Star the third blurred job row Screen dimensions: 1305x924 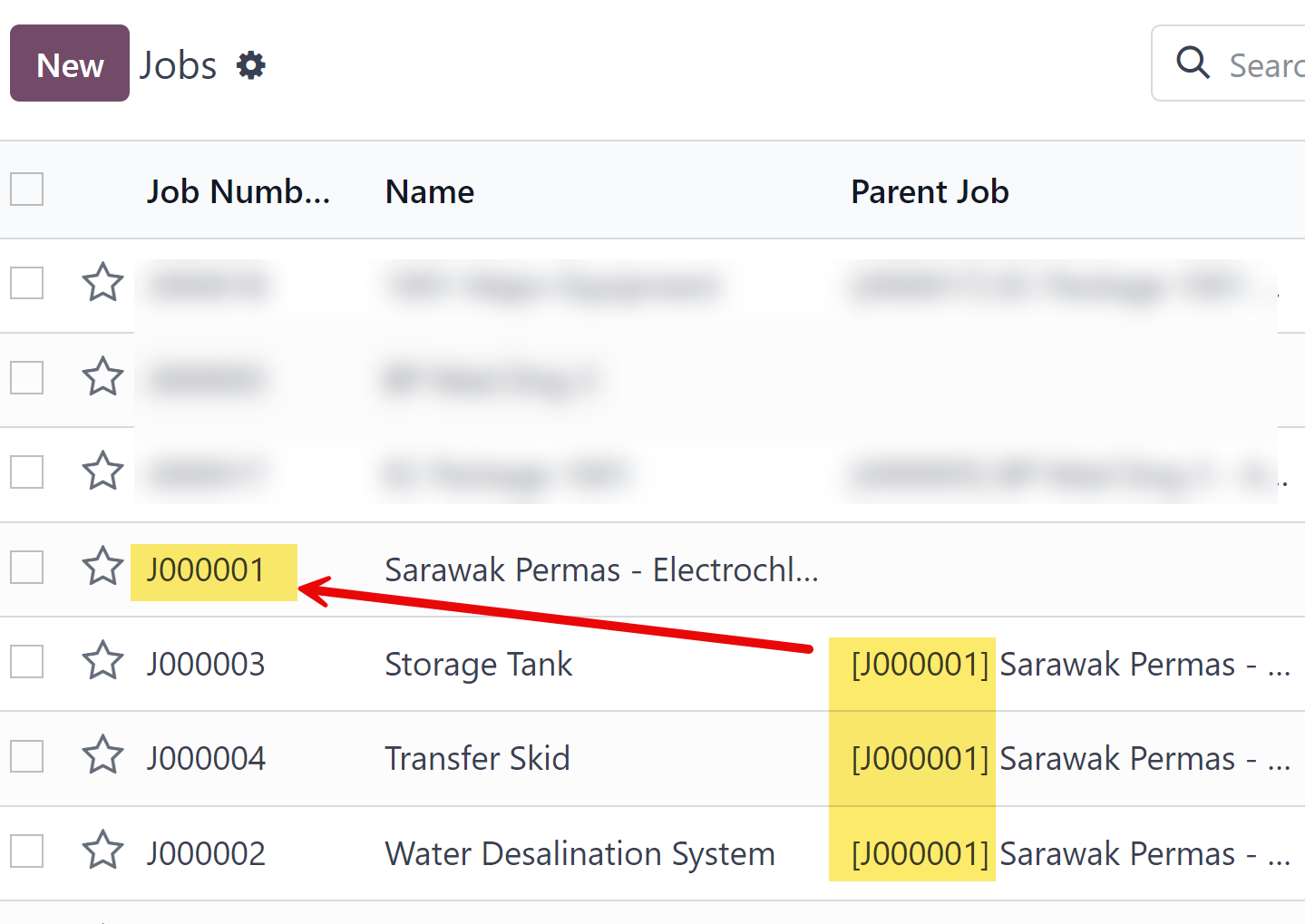coord(102,471)
